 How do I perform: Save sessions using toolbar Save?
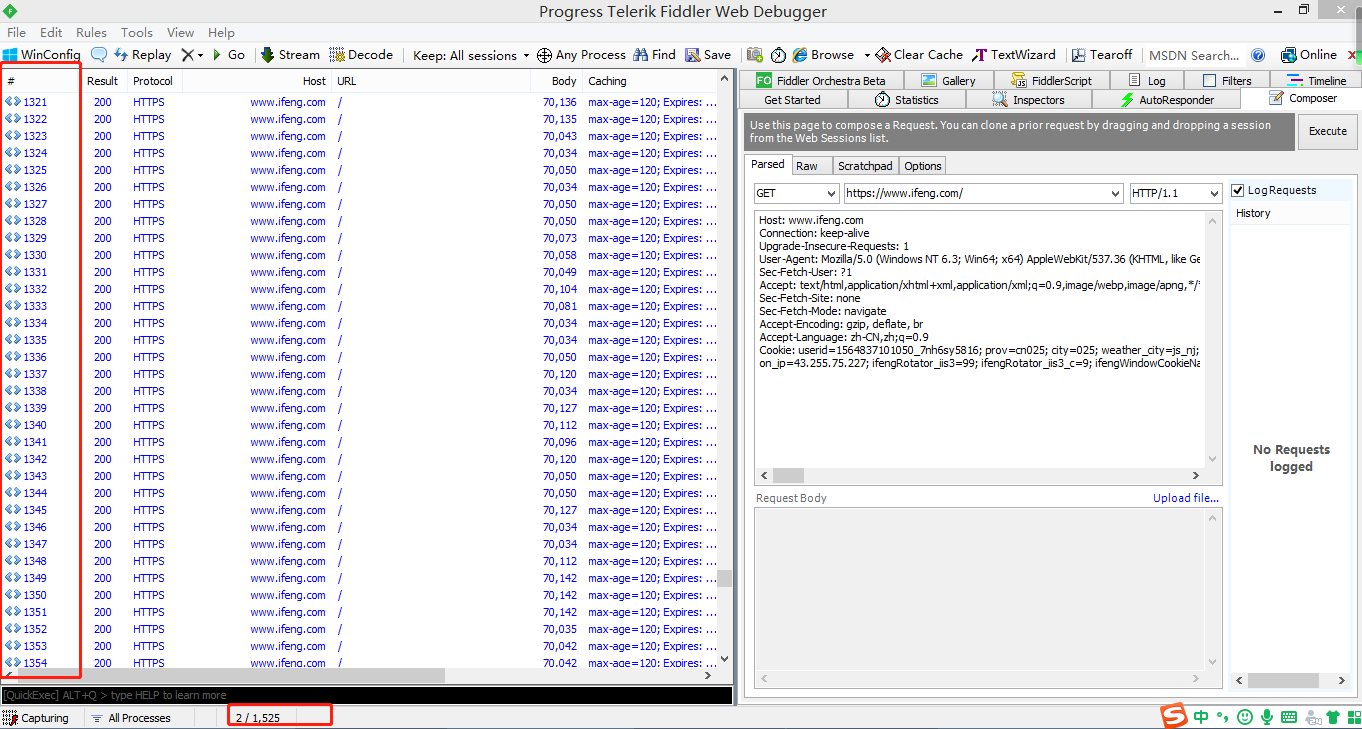point(708,55)
